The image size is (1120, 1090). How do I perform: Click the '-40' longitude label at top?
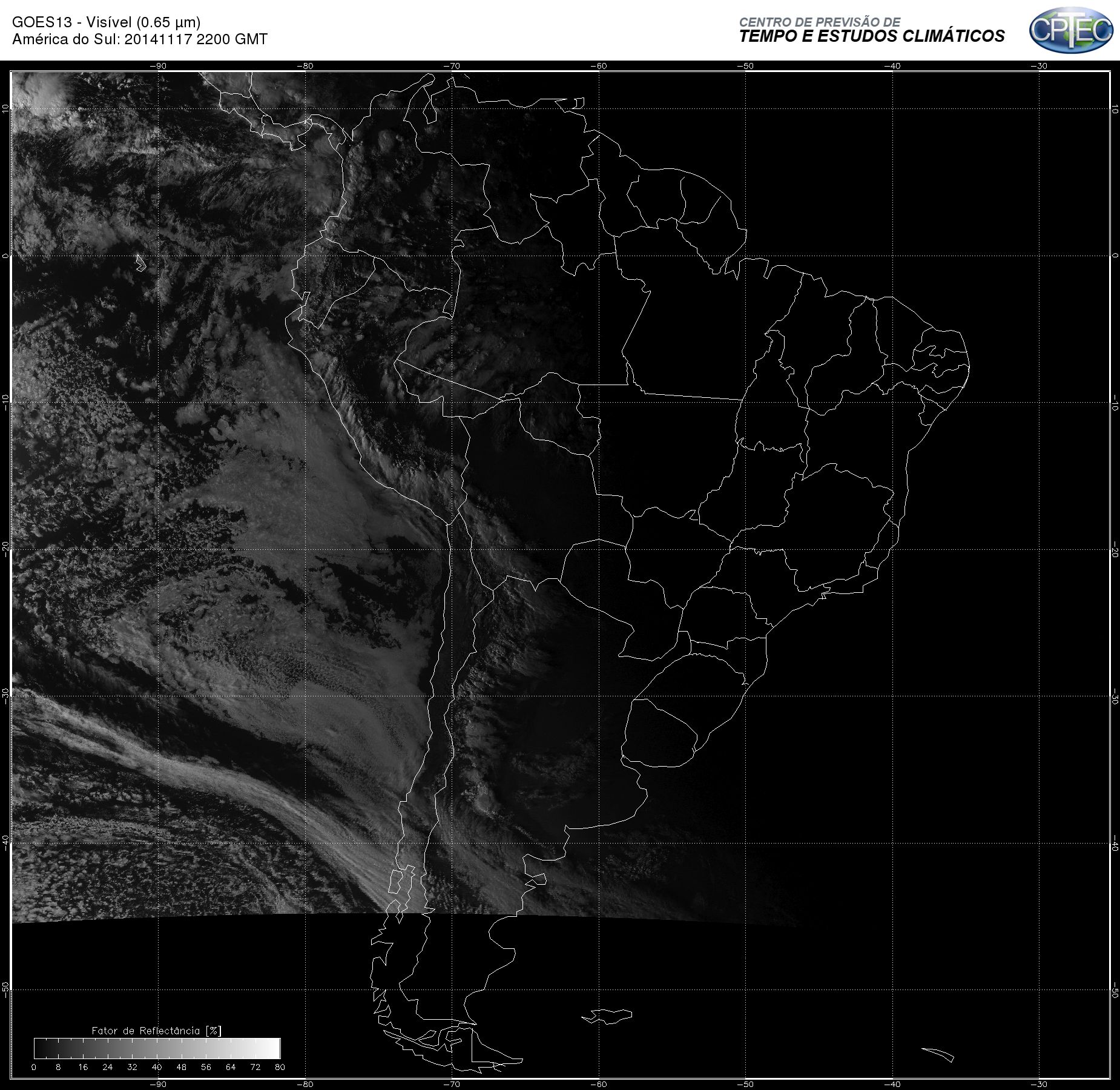coord(892,66)
